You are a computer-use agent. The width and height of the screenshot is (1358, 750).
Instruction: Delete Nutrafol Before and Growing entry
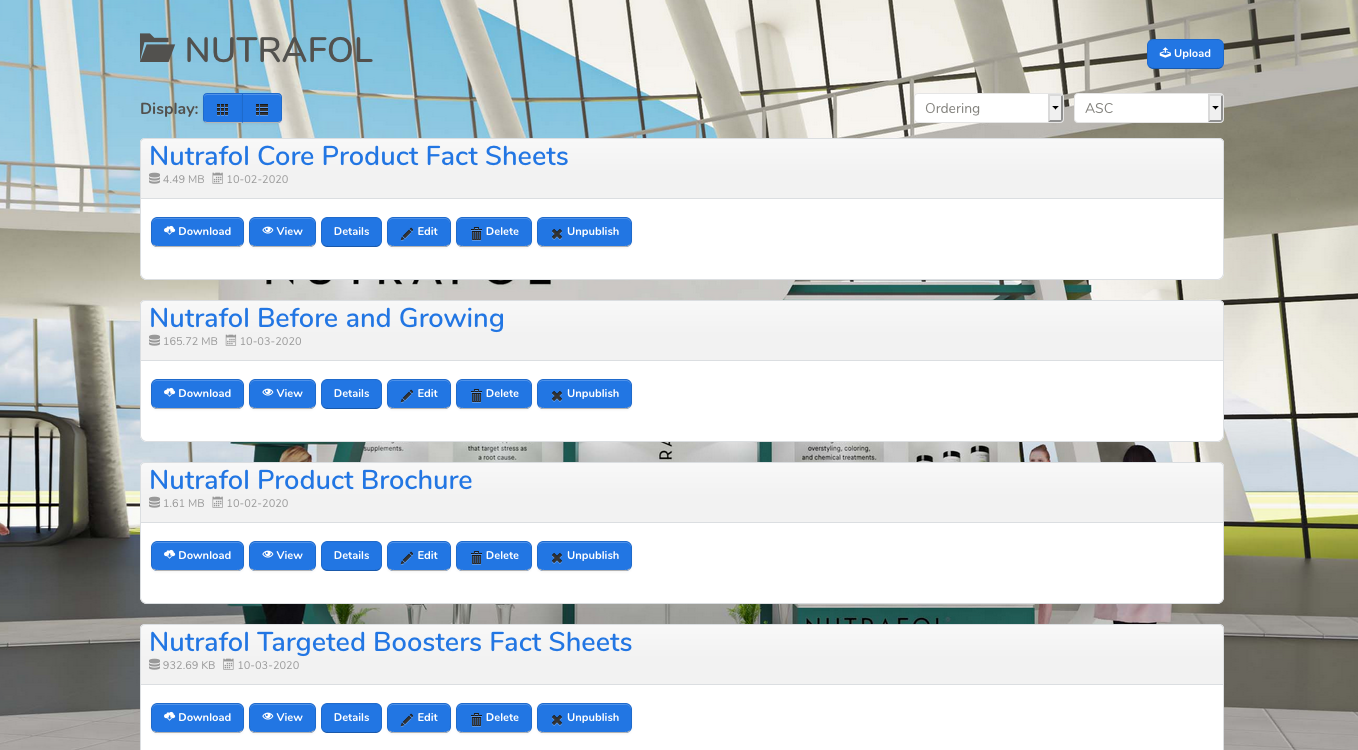tap(494, 394)
